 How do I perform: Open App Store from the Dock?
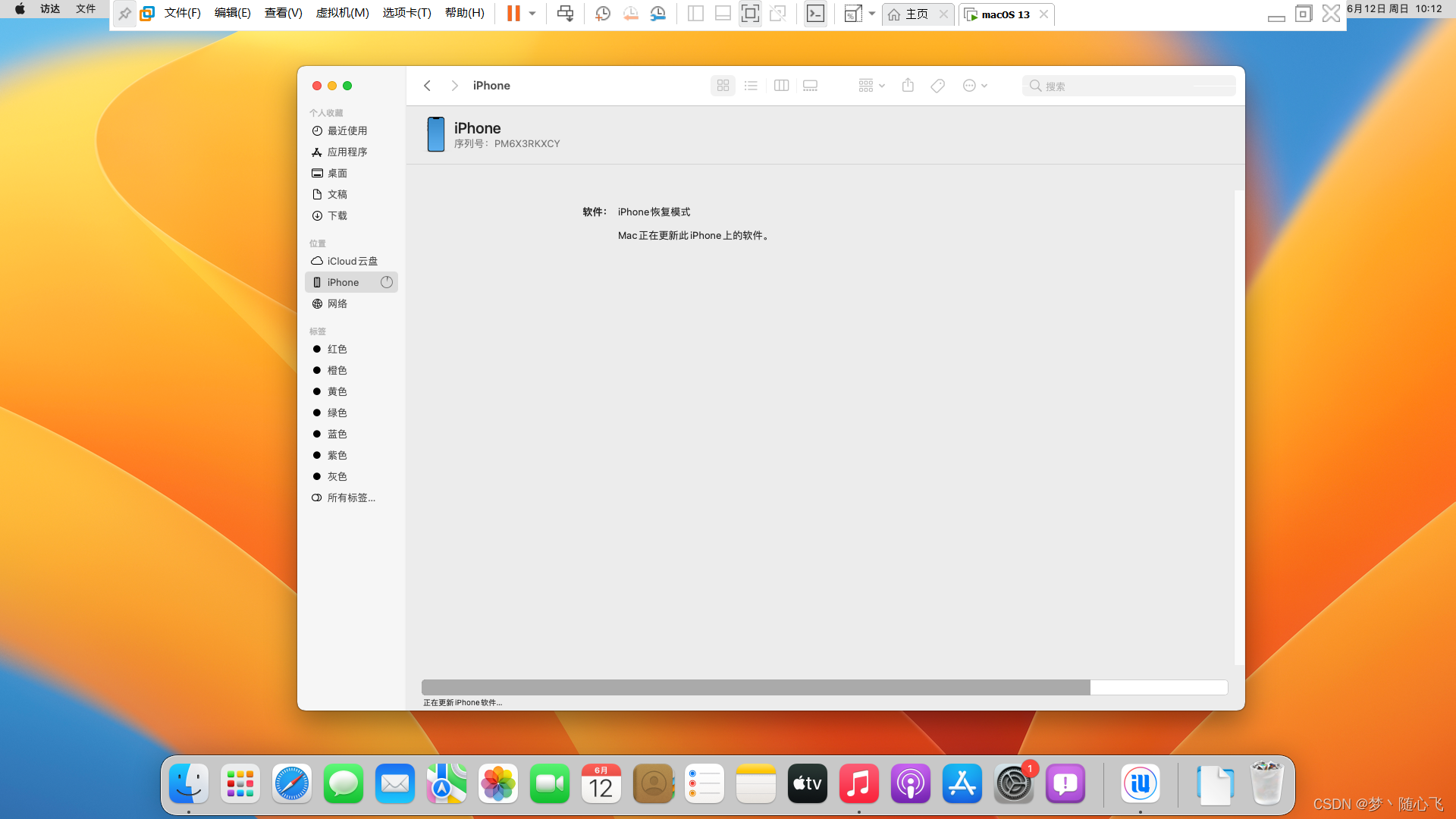coord(962,784)
